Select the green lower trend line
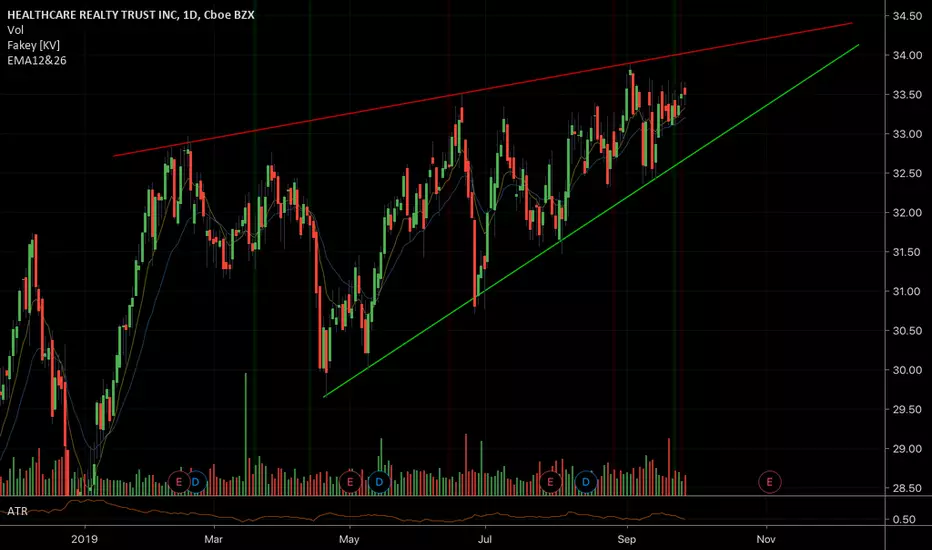The image size is (932, 550). tap(591, 221)
